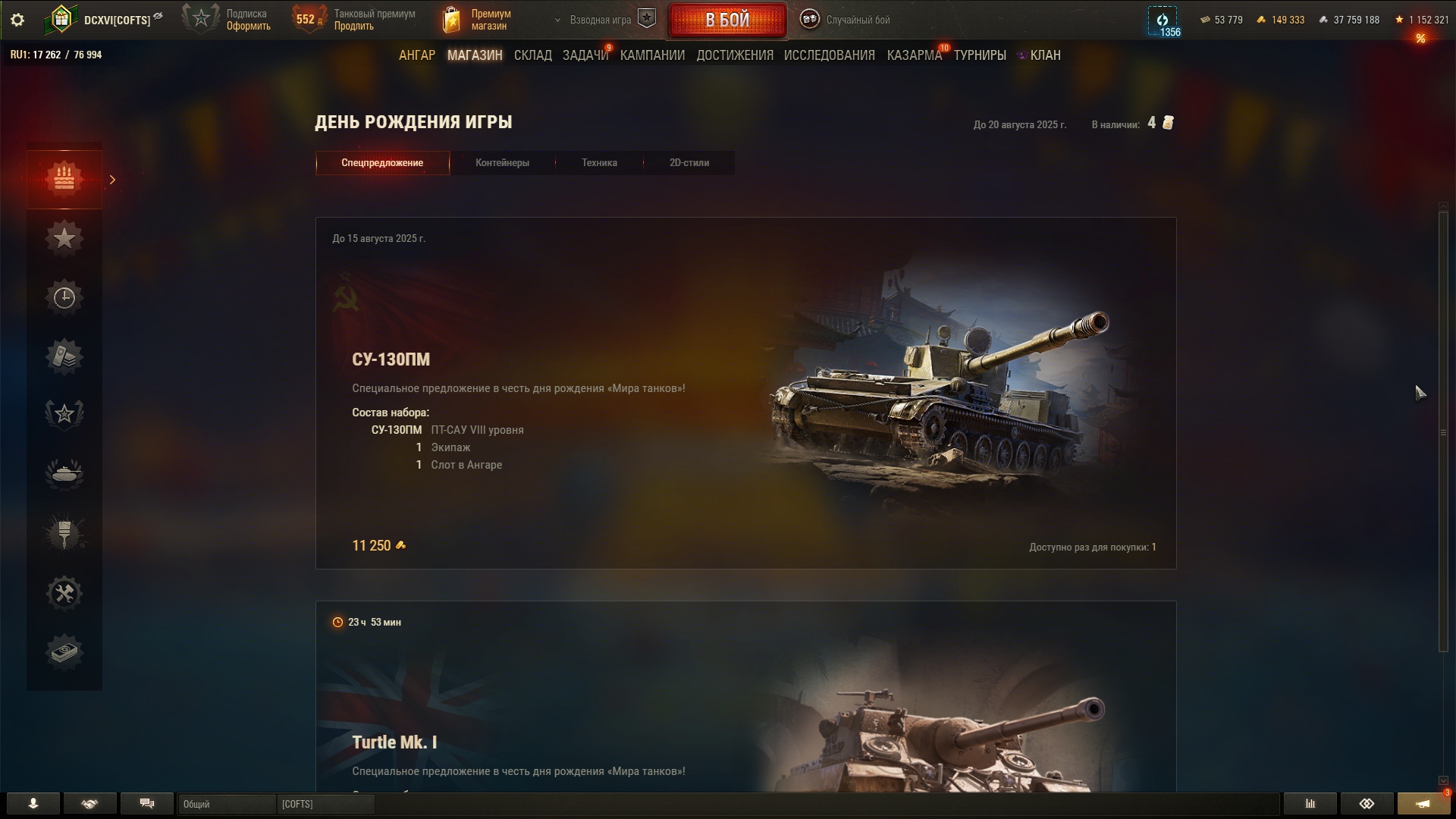The height and width of the screenshot is (819, 1456).
Task: Expand the shop sidebar chevron
Action: point(112,180)
